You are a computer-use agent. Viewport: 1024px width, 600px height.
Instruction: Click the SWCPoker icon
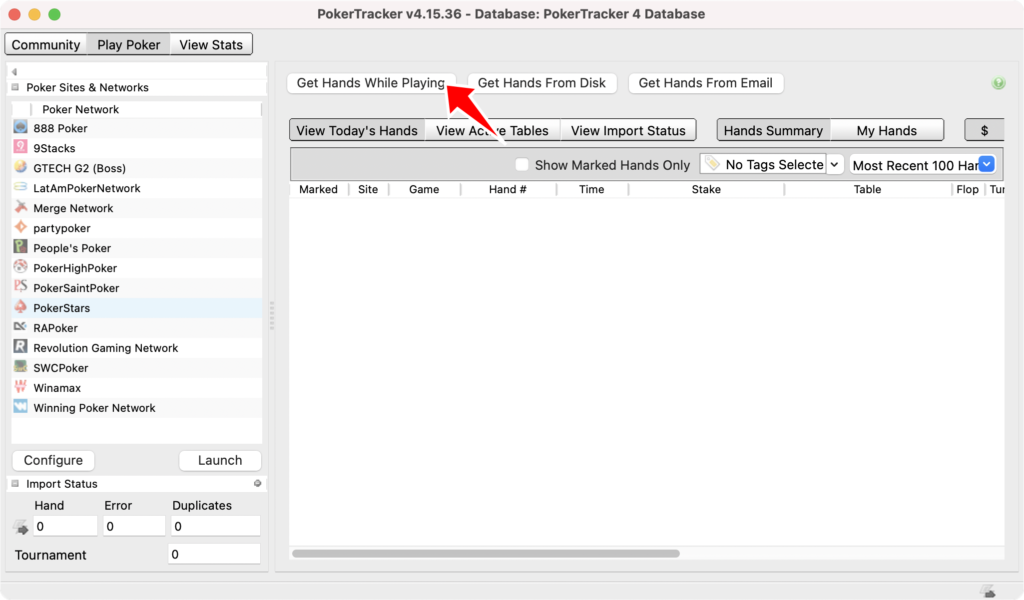21,367
